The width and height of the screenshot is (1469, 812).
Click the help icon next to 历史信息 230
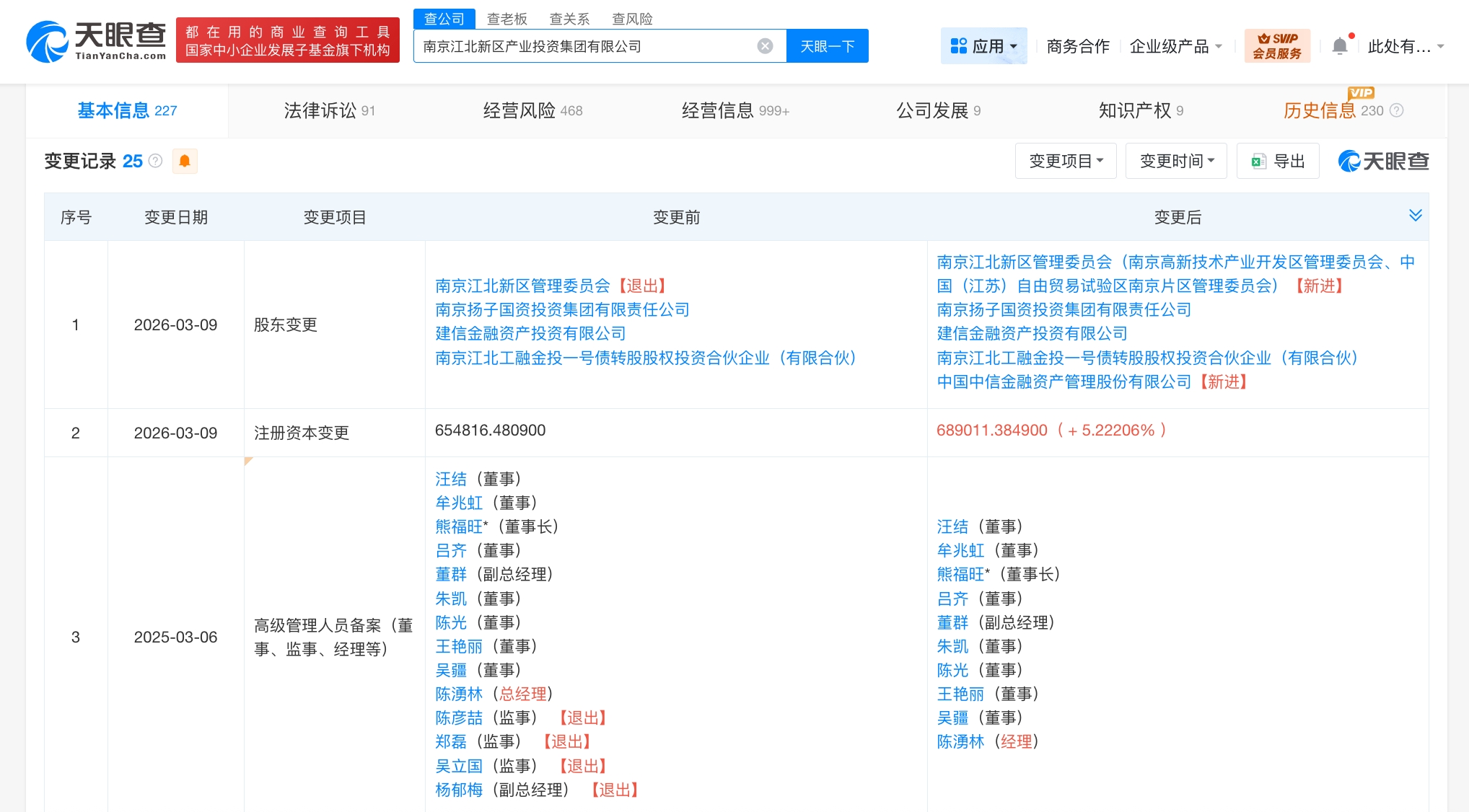point(1396,110)
